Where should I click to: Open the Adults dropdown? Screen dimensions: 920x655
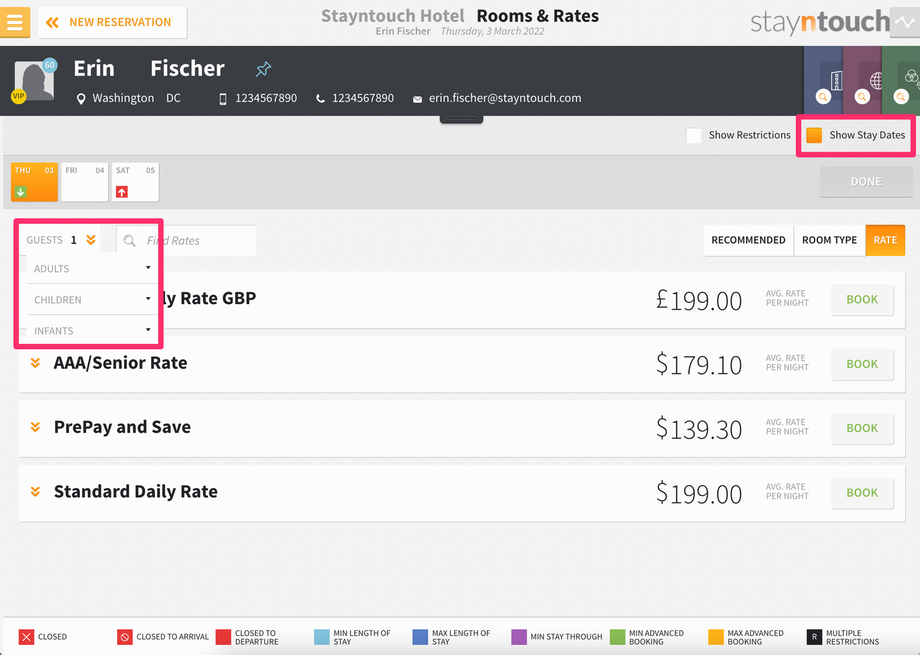pyautogui.click(x=91, y=268)
